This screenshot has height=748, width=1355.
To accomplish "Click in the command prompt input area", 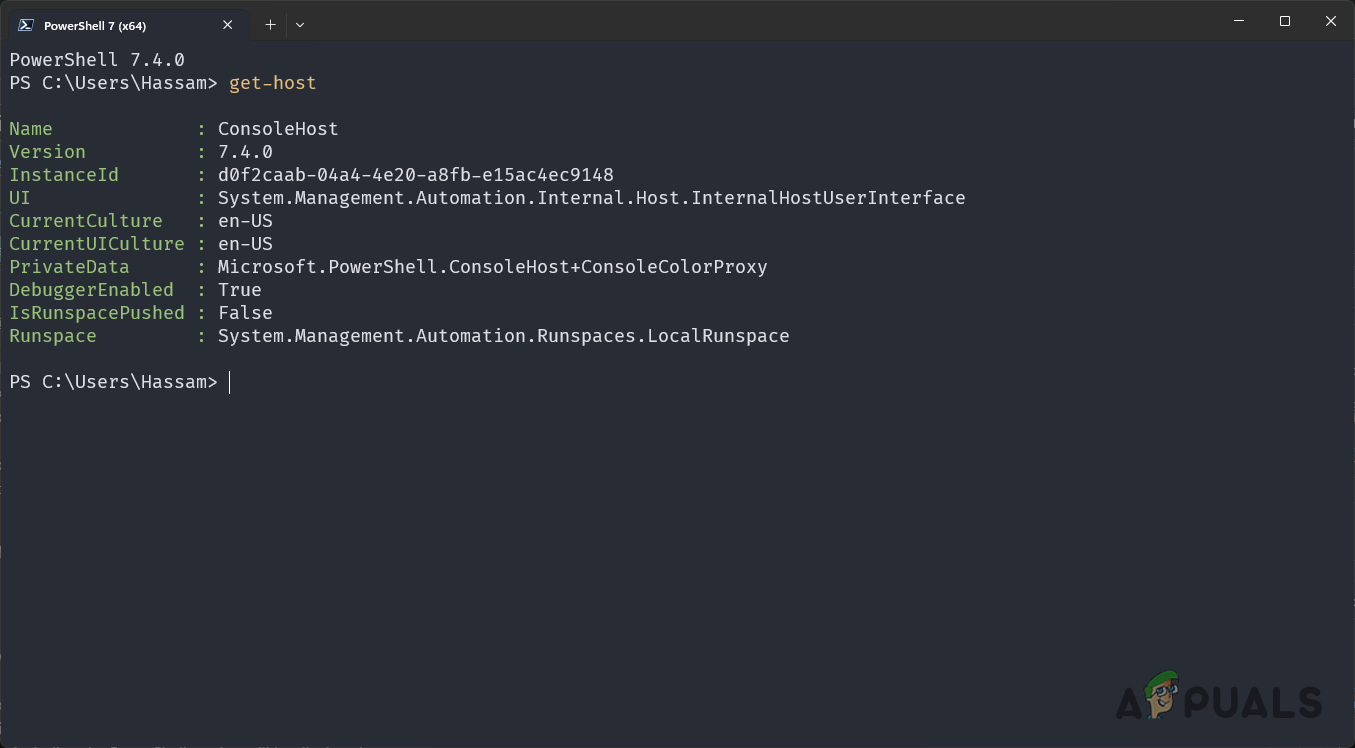I will 240,381.
